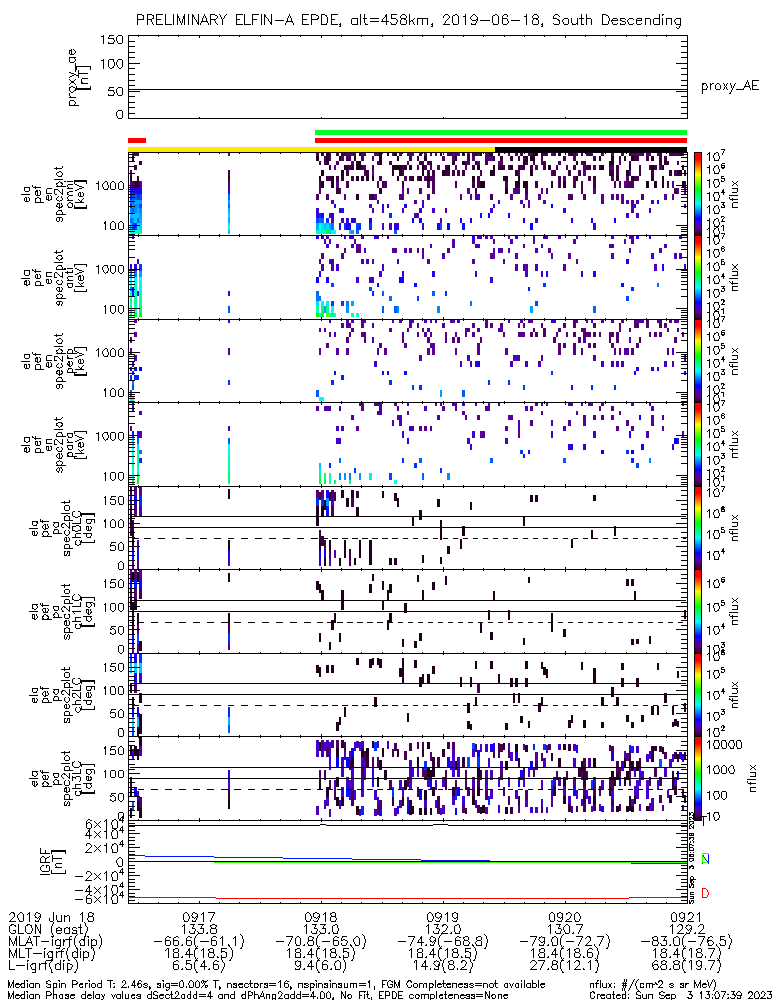Click the 0920 time tick label
The height and width of the screenshot is (1000, 775).
pos(565,918)
